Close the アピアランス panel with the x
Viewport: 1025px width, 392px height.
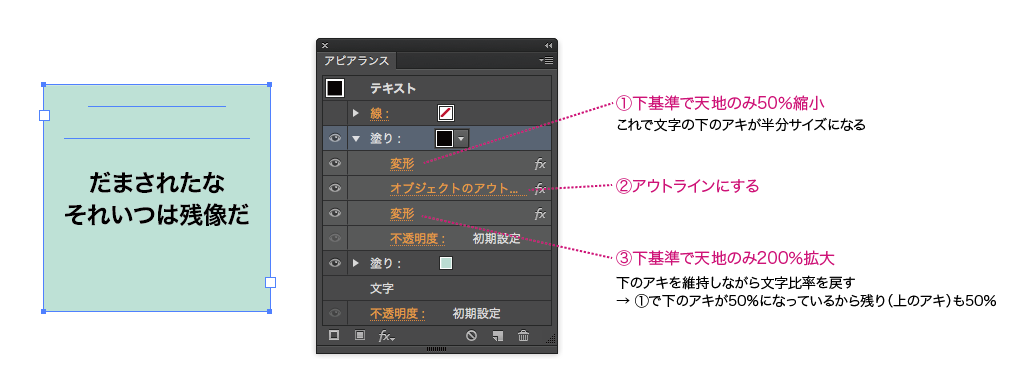pyautogui.click(x=325, y=45)
